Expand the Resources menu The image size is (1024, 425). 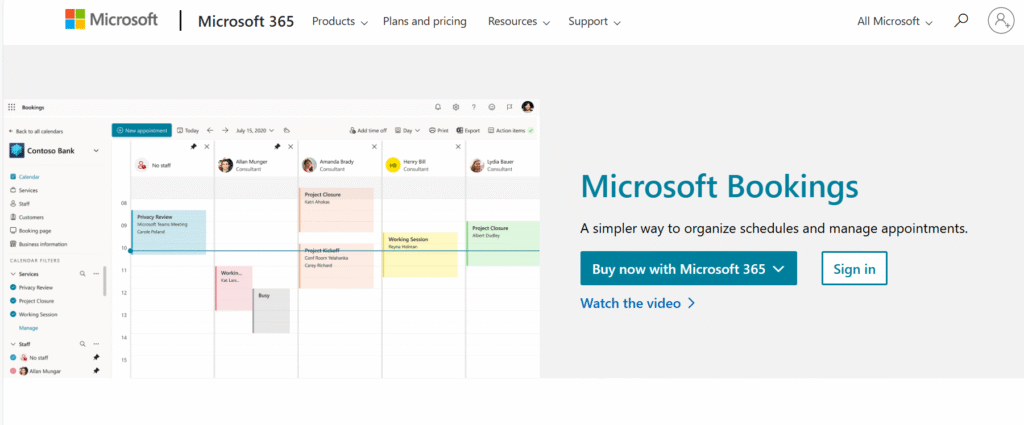click(519, 22)
